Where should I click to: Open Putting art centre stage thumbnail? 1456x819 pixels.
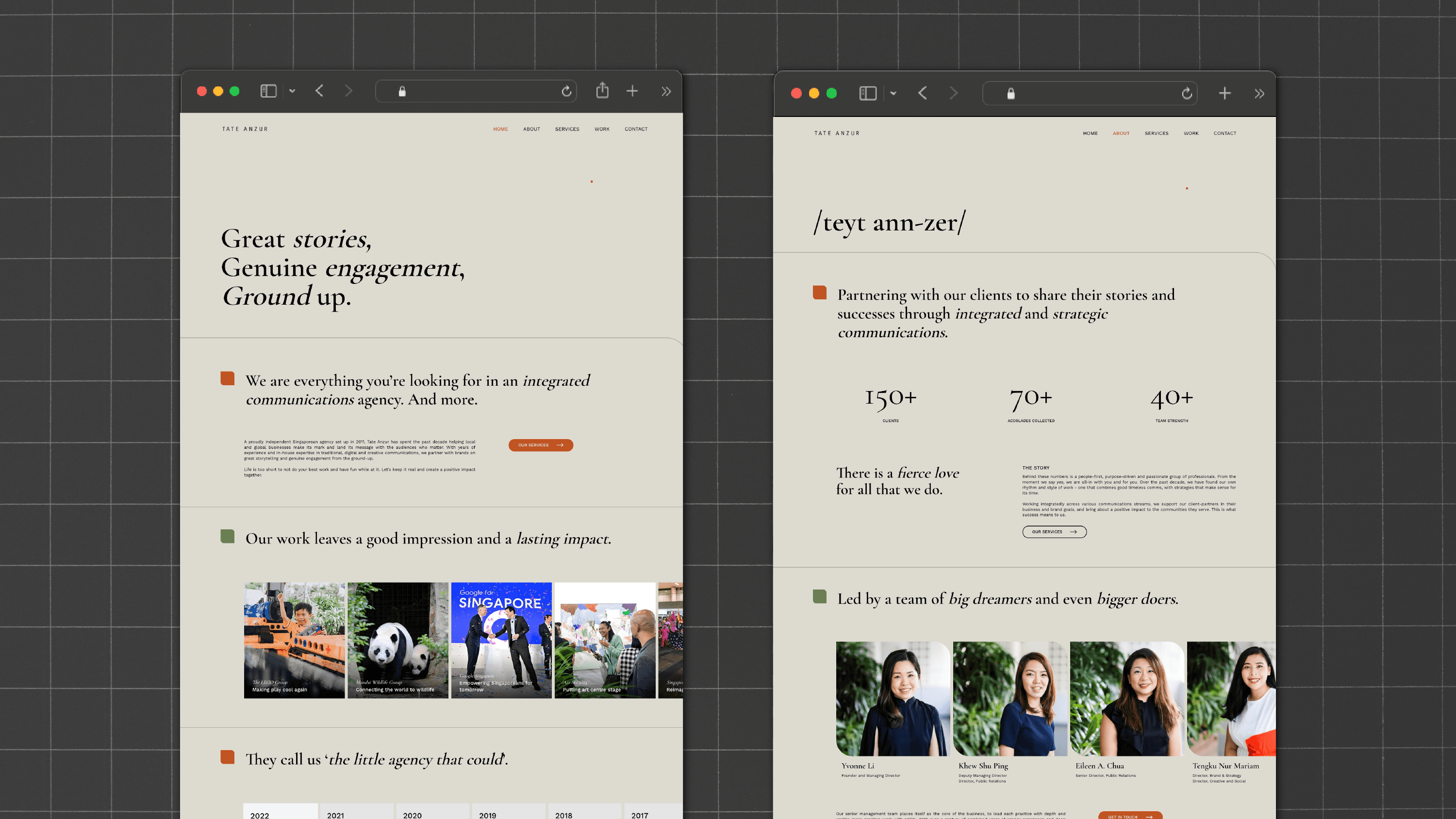coord(605,640)
